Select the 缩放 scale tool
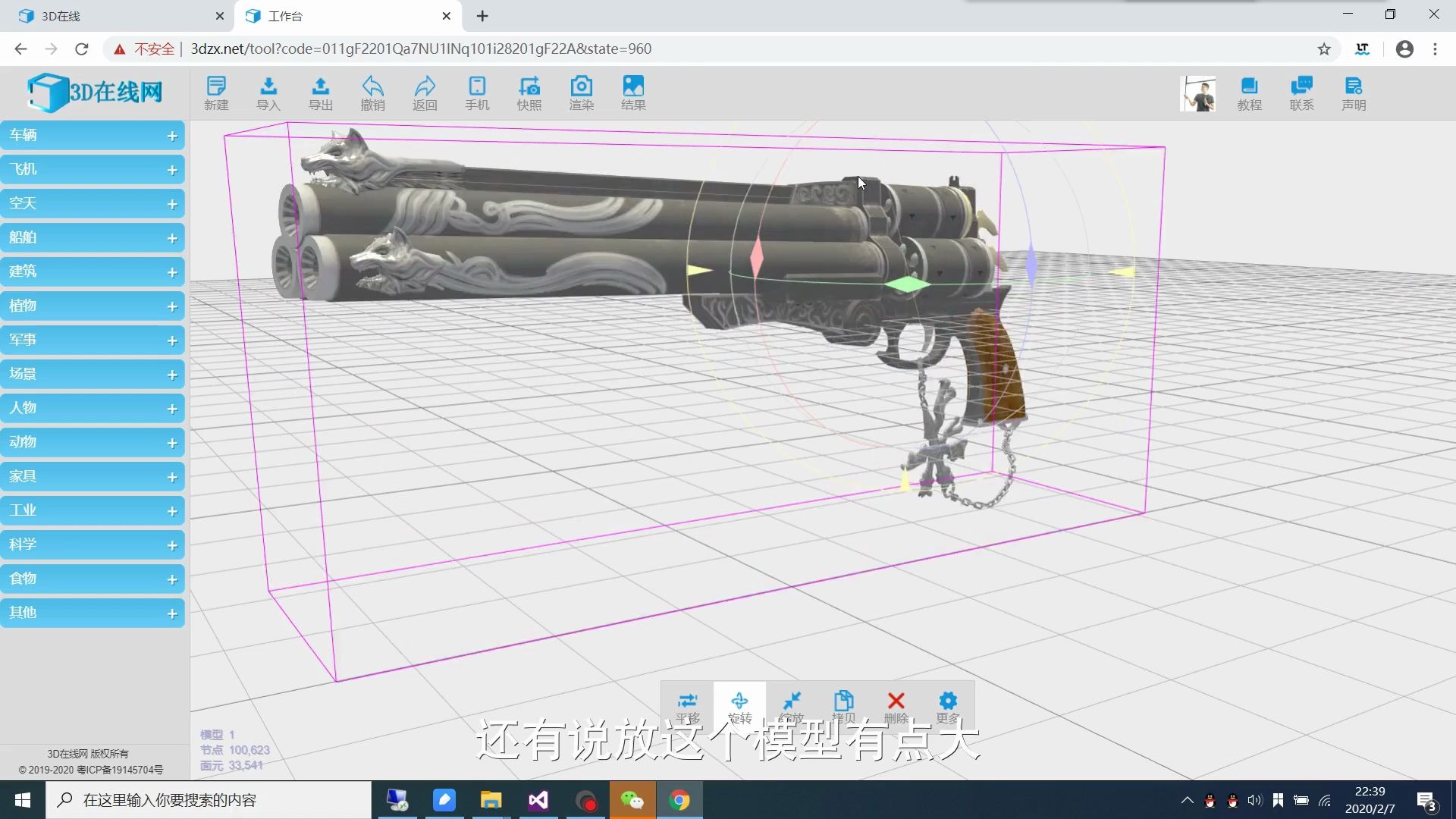 point(792,707)
